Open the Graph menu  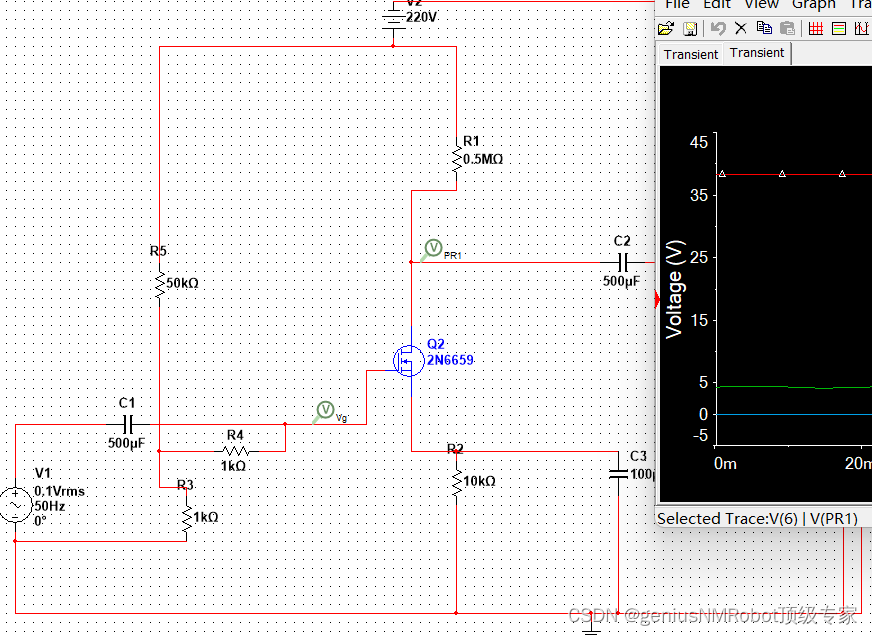pos(813,5)
